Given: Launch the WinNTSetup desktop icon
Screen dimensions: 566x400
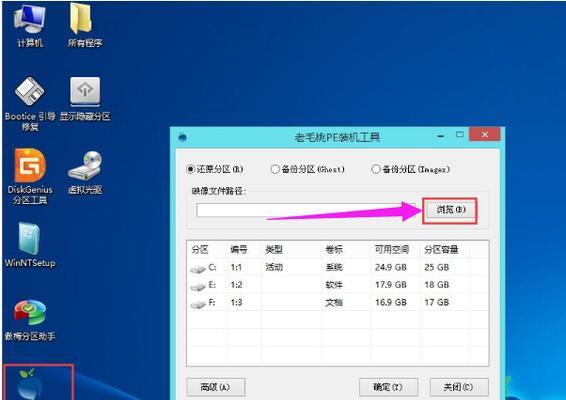Looking at the screenshot, I should (x=30, y=245).
